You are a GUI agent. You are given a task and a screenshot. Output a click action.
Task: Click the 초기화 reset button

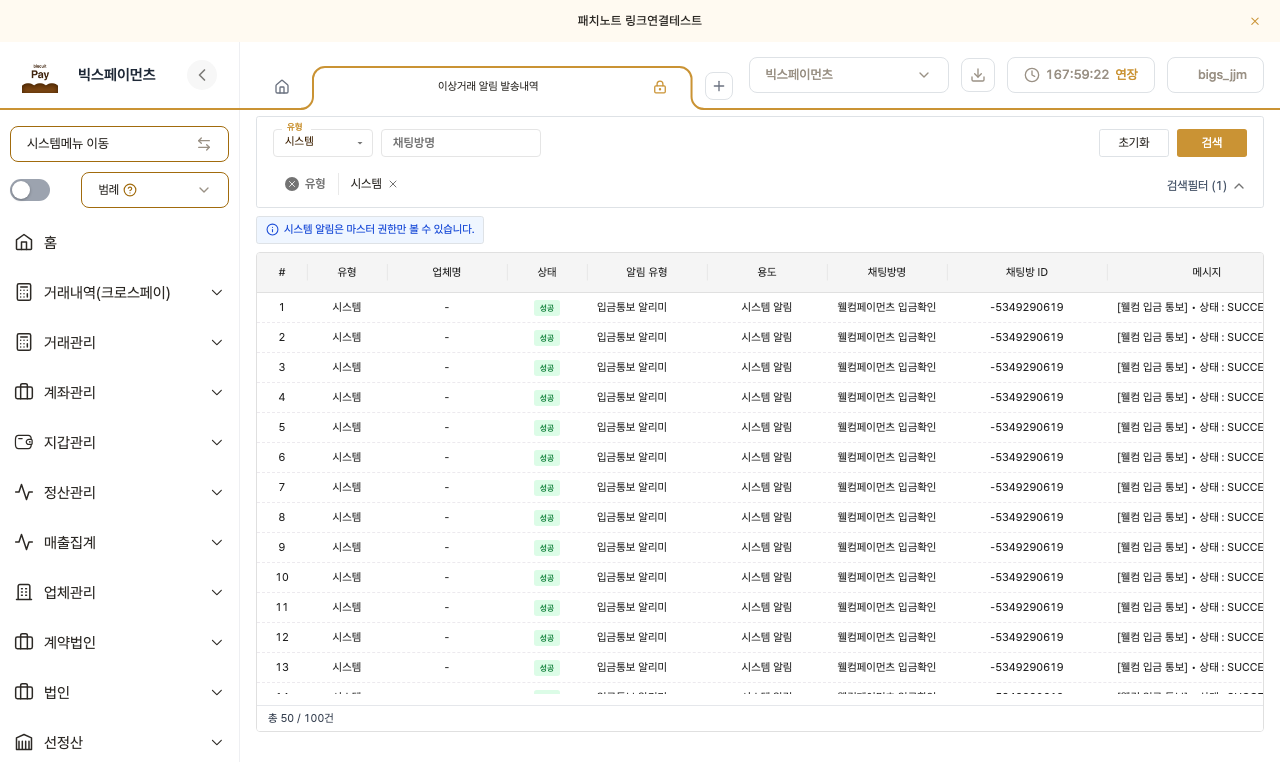click(x=1134, y=143)
